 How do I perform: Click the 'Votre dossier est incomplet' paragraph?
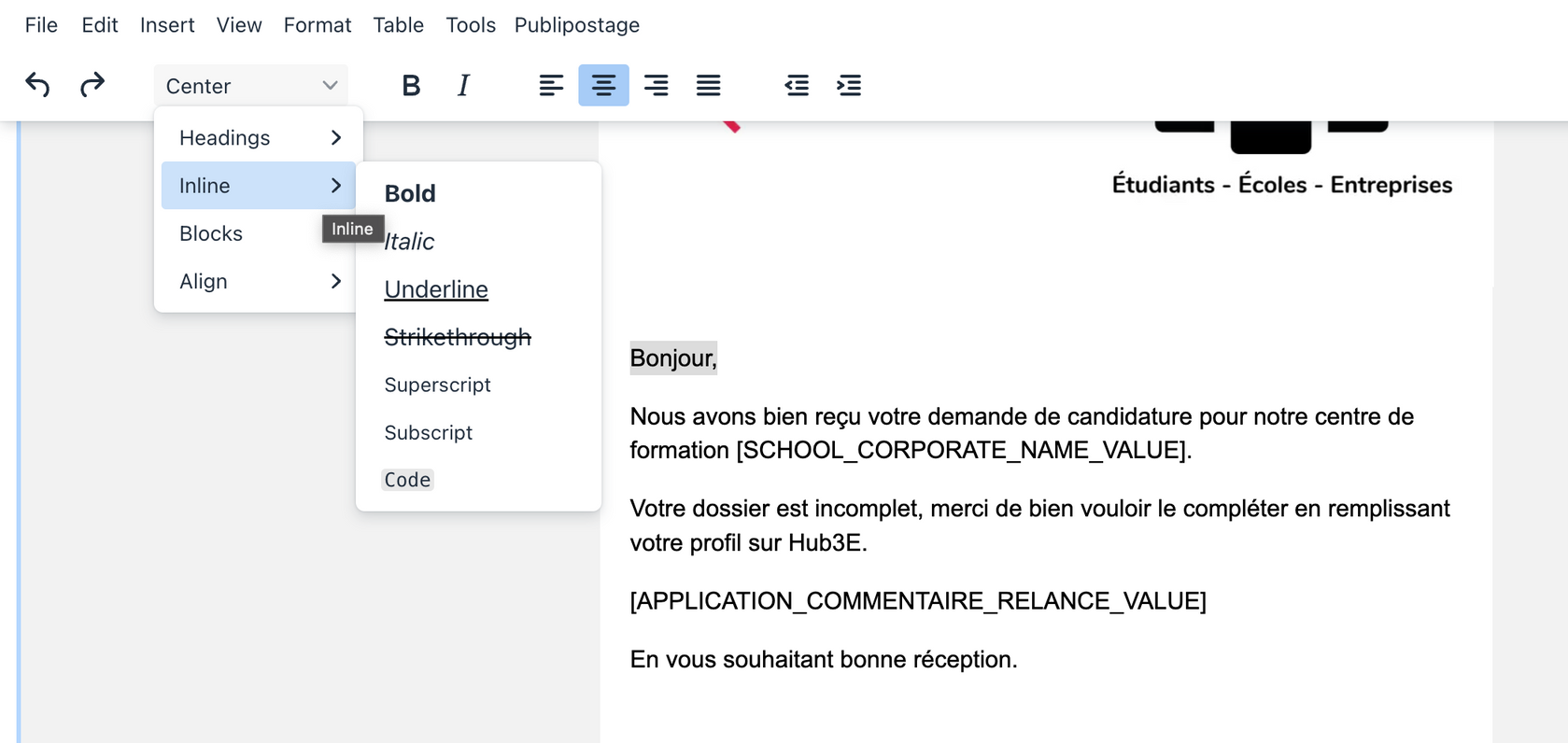click(1040, 526)
